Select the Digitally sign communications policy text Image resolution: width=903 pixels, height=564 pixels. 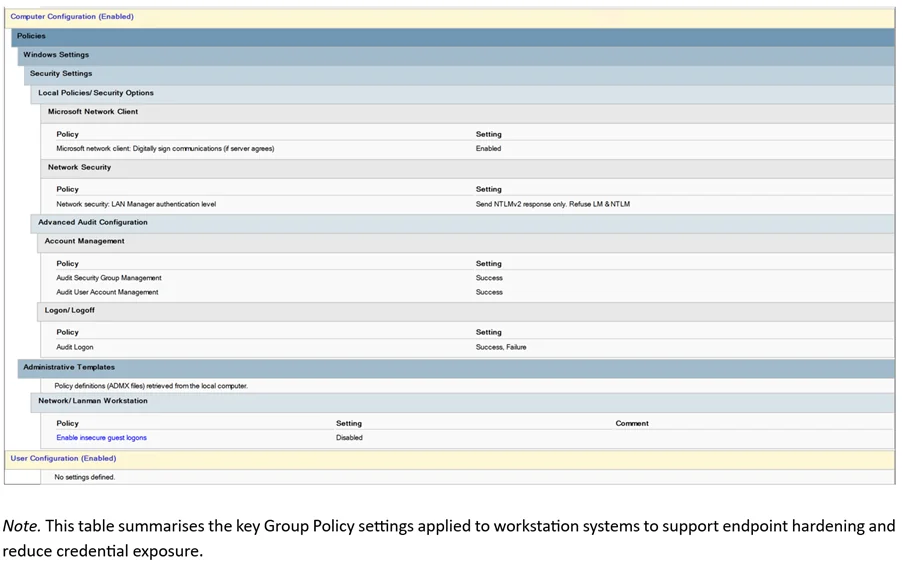[x=165, y=149]
